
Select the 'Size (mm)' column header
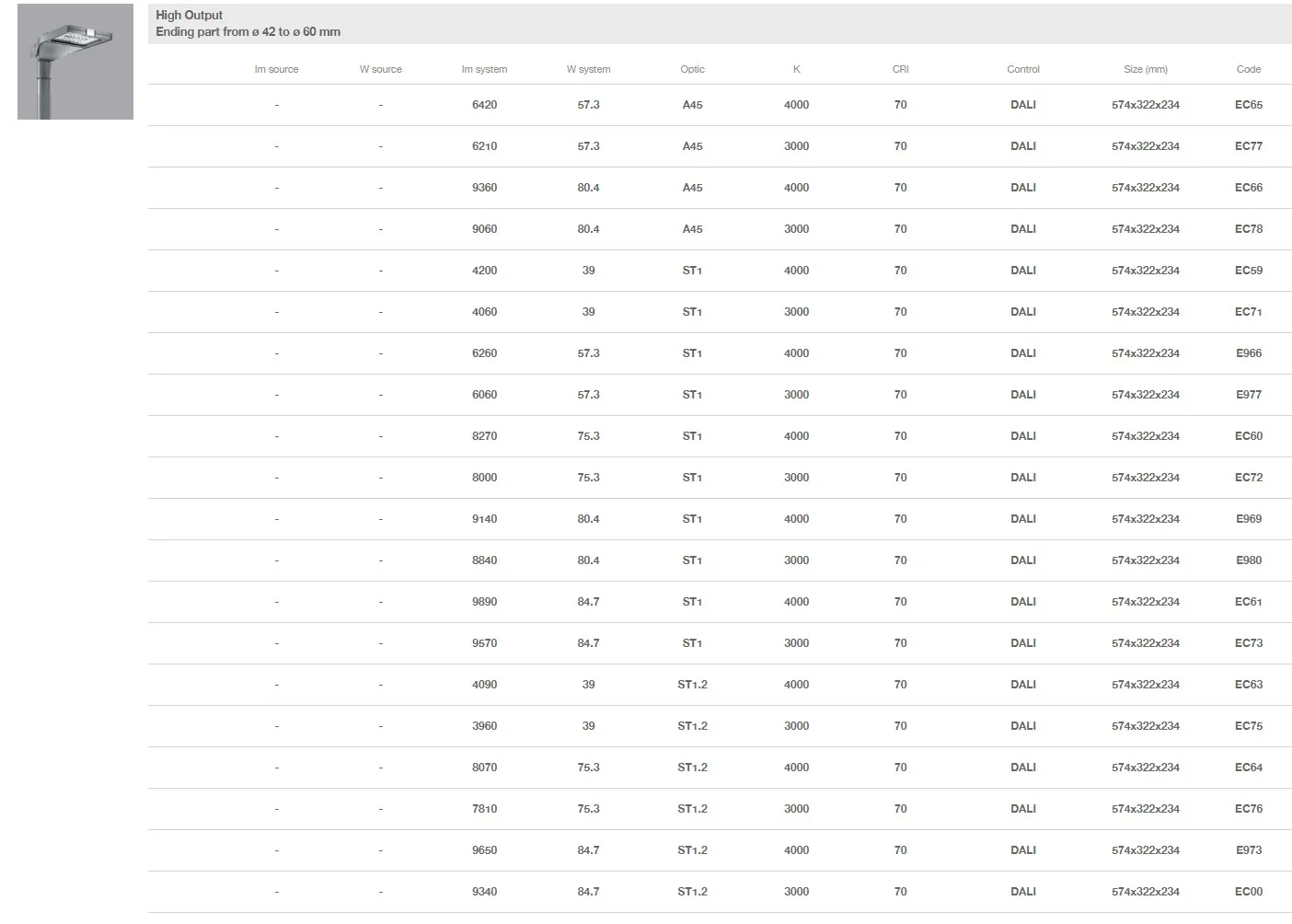[1145, 69]
